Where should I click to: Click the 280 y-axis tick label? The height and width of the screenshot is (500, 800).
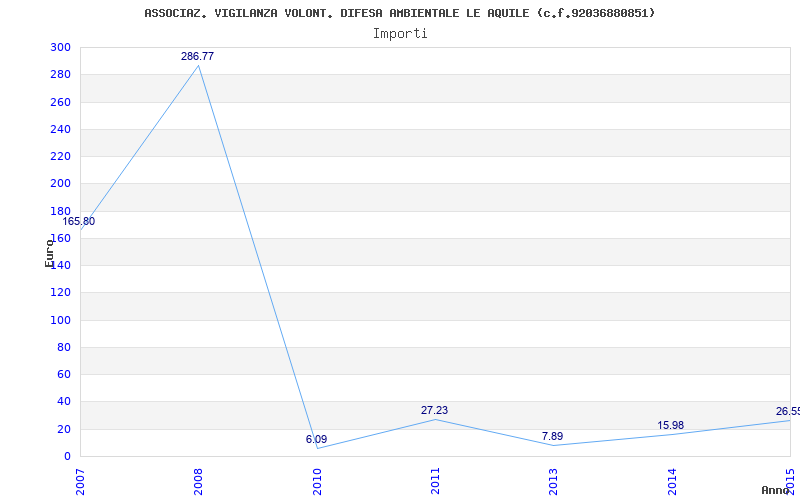pos(61,74)
